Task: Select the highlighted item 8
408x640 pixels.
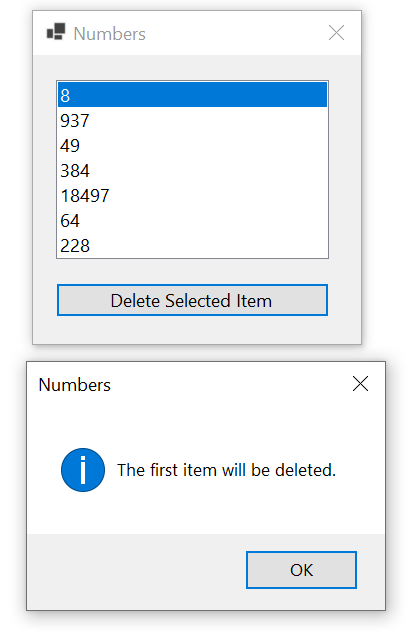Action: click(x=192, y=95)
